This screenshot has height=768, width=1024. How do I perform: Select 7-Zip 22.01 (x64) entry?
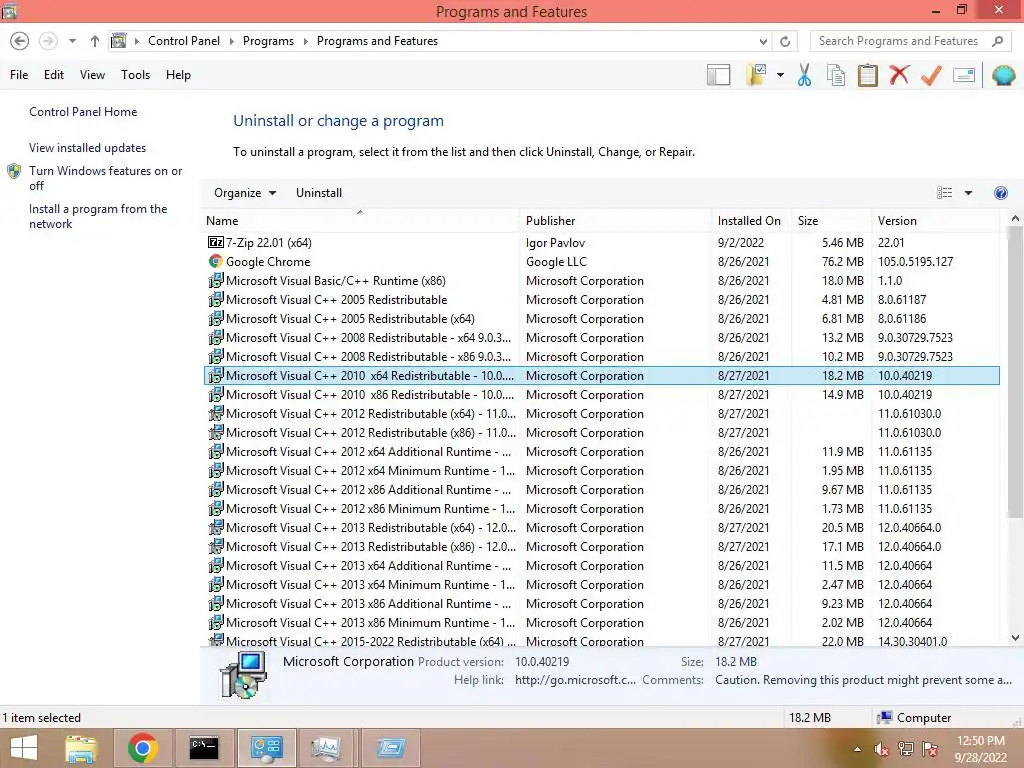click(x=602, y=243)
